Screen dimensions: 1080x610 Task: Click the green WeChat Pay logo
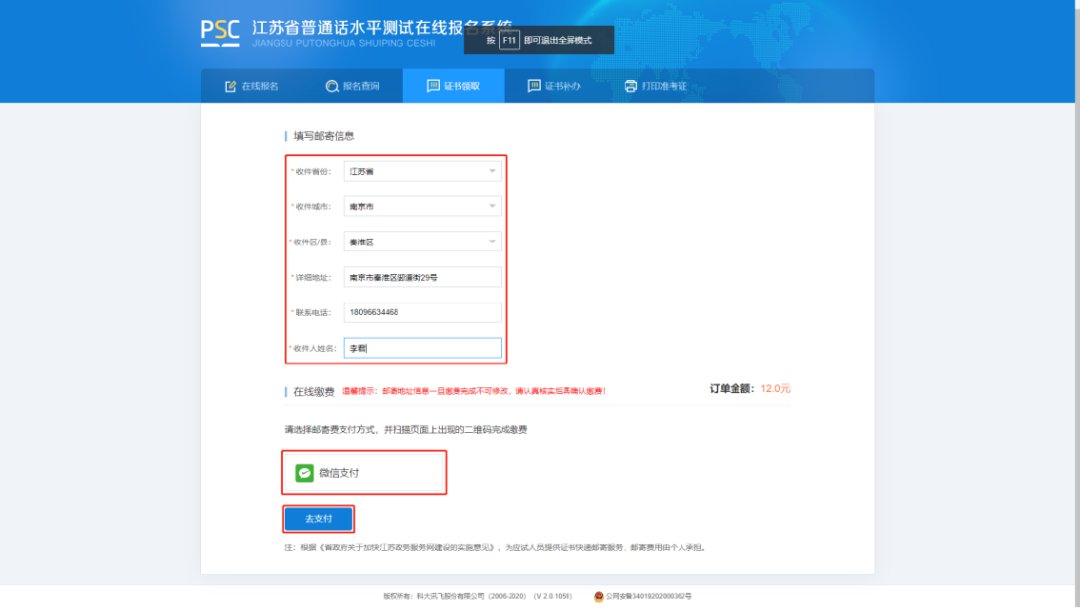[304, 473]
